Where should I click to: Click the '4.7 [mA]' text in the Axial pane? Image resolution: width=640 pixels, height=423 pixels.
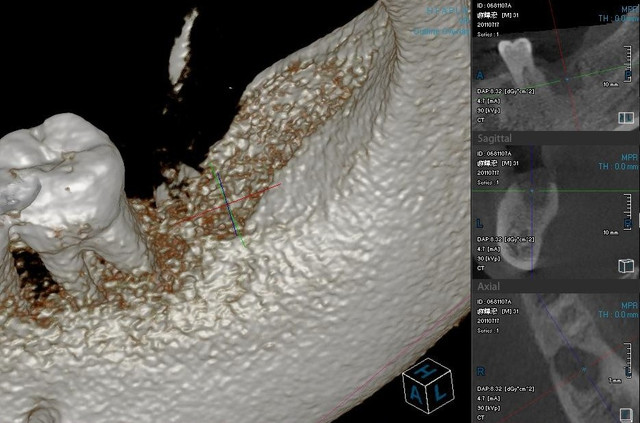tap(489, 399)
